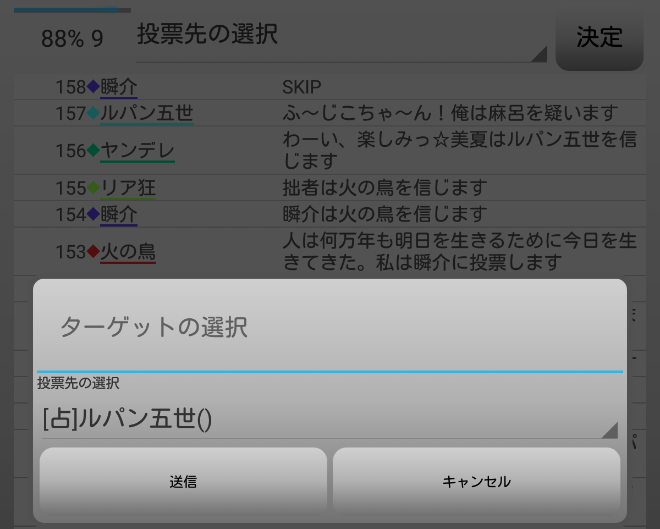The width and height of the screenshot is (660, 529).
Task: Open the 投票先の選択 dropdown at the top
Action: 340,35
